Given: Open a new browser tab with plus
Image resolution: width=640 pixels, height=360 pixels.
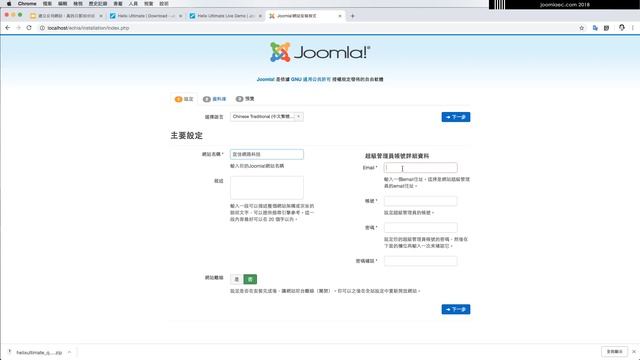Looking at the screenshot, I should coord(353,16).
